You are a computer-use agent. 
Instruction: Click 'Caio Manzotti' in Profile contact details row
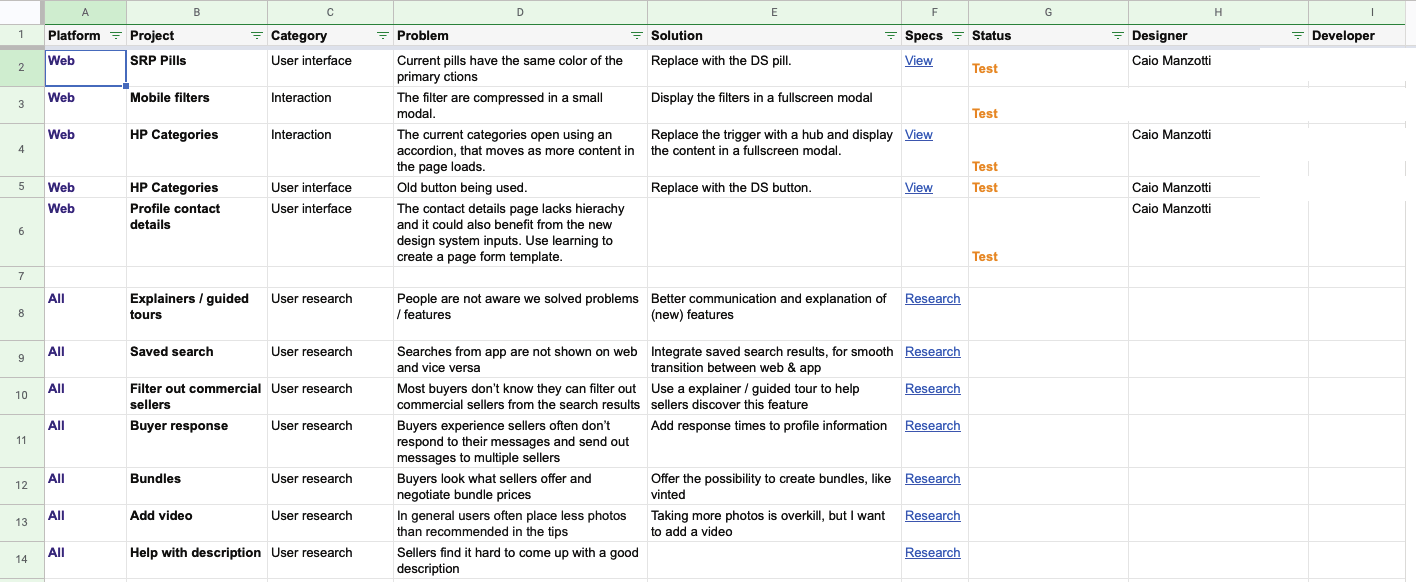[1171, 209]
